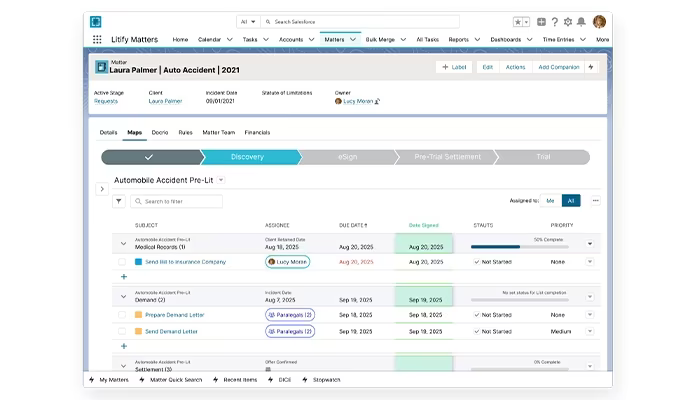Open the All search scope dropdown
This screenshot has width=700, height=400.
click(x=248, y=21)
